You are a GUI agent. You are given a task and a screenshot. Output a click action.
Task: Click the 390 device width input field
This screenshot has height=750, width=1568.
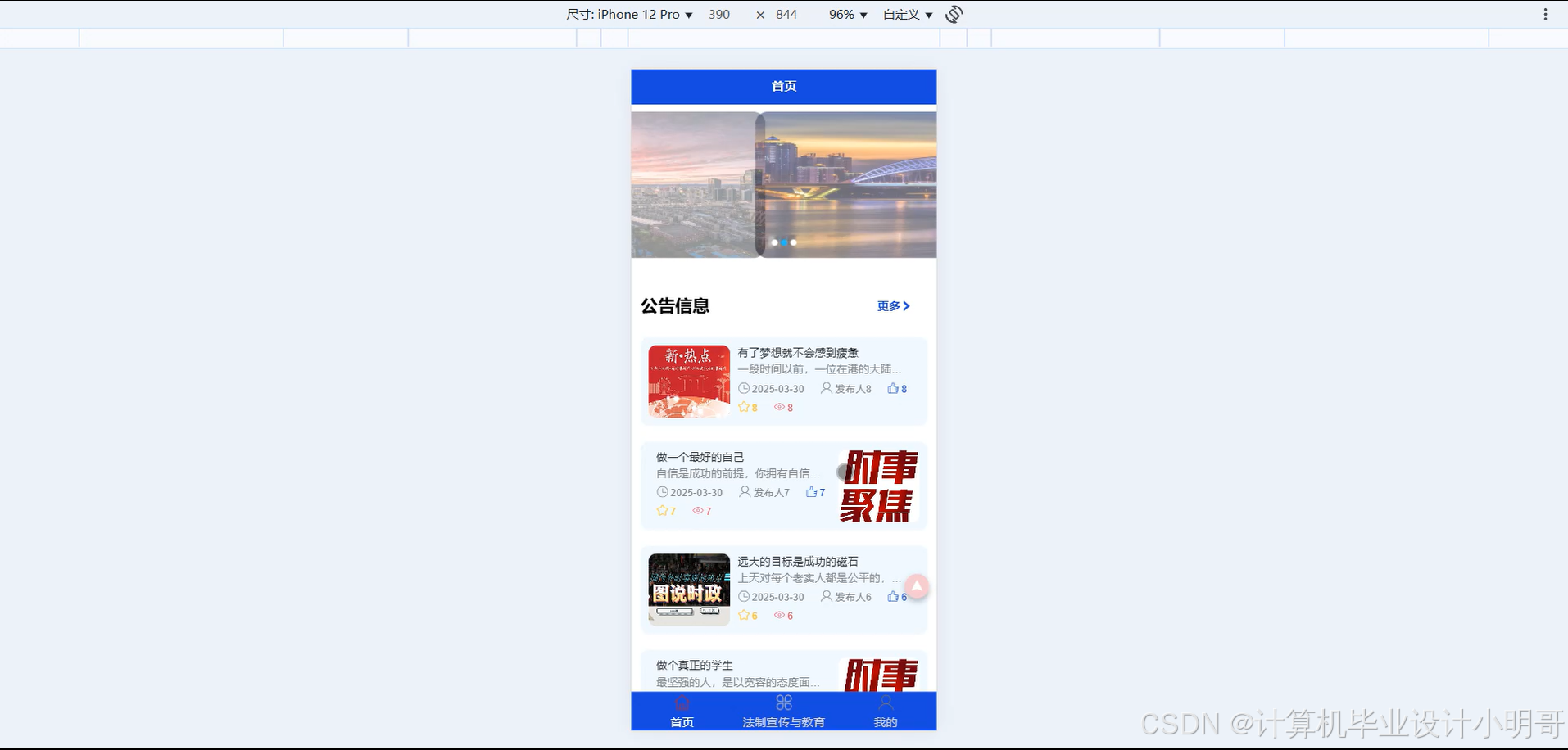coord(719,14)
